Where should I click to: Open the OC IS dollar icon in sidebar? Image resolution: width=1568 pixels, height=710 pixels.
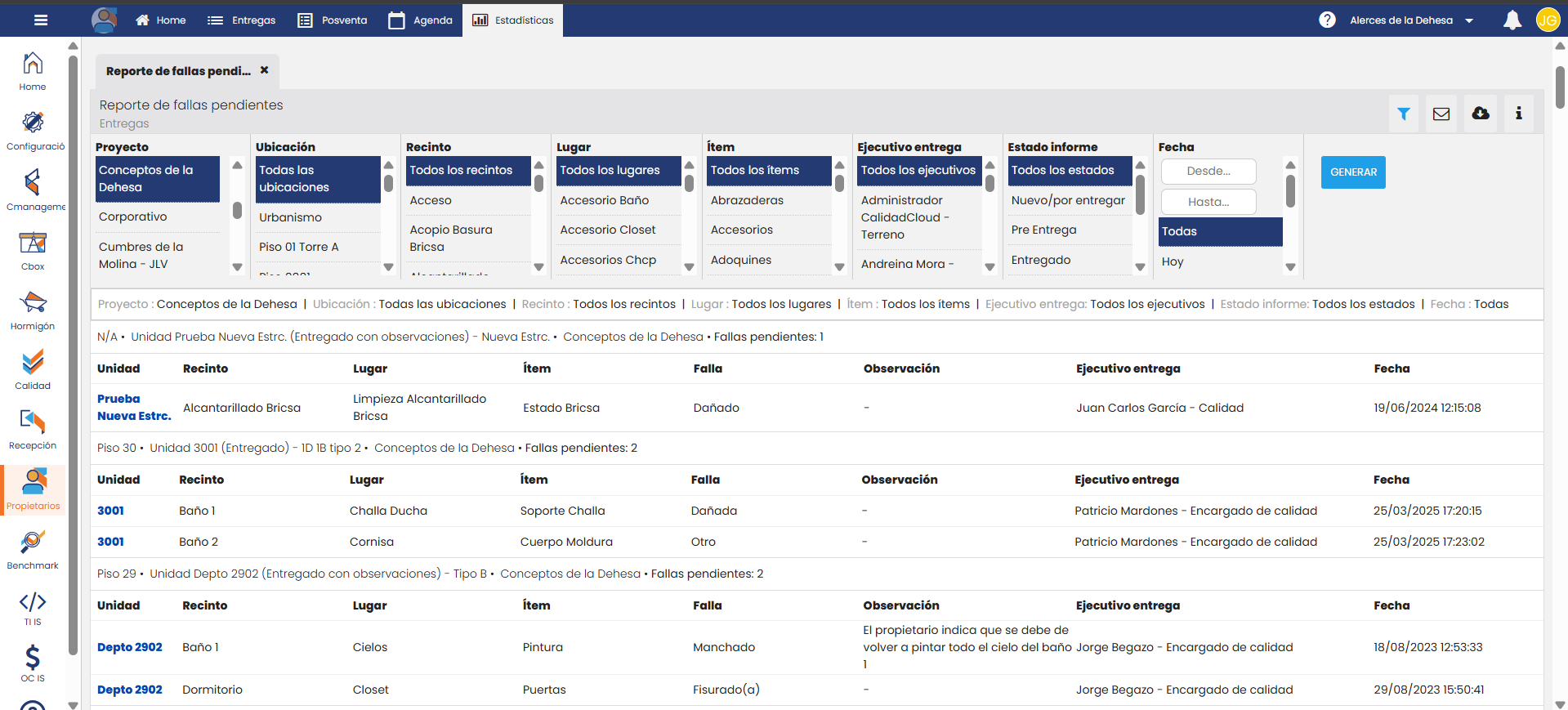[33, 663]
